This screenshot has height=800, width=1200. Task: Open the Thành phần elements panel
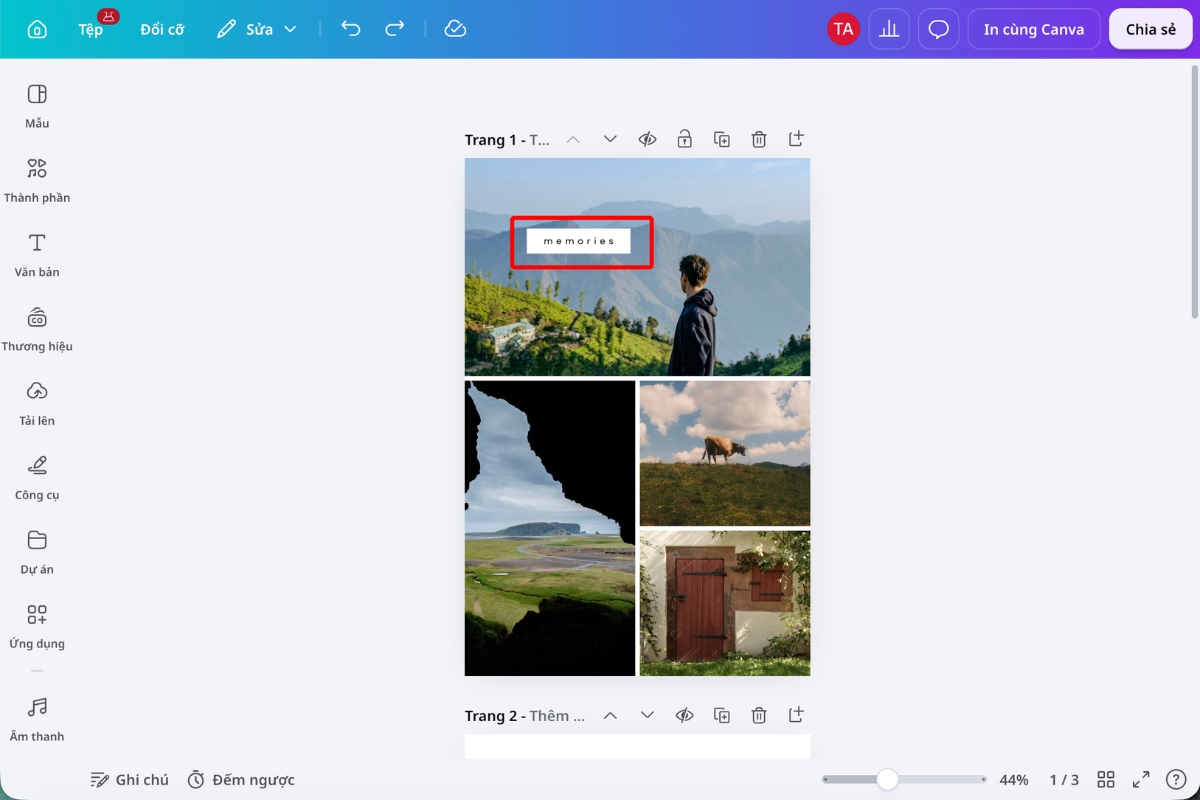pos(37,180)
